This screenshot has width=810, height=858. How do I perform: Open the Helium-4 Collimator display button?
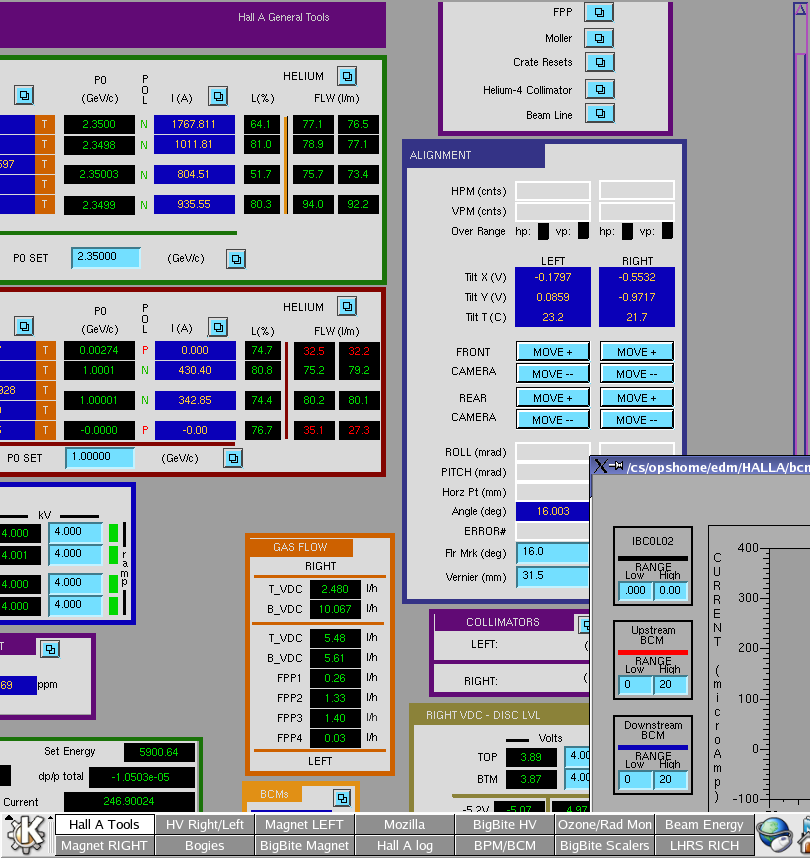[599, 89]
